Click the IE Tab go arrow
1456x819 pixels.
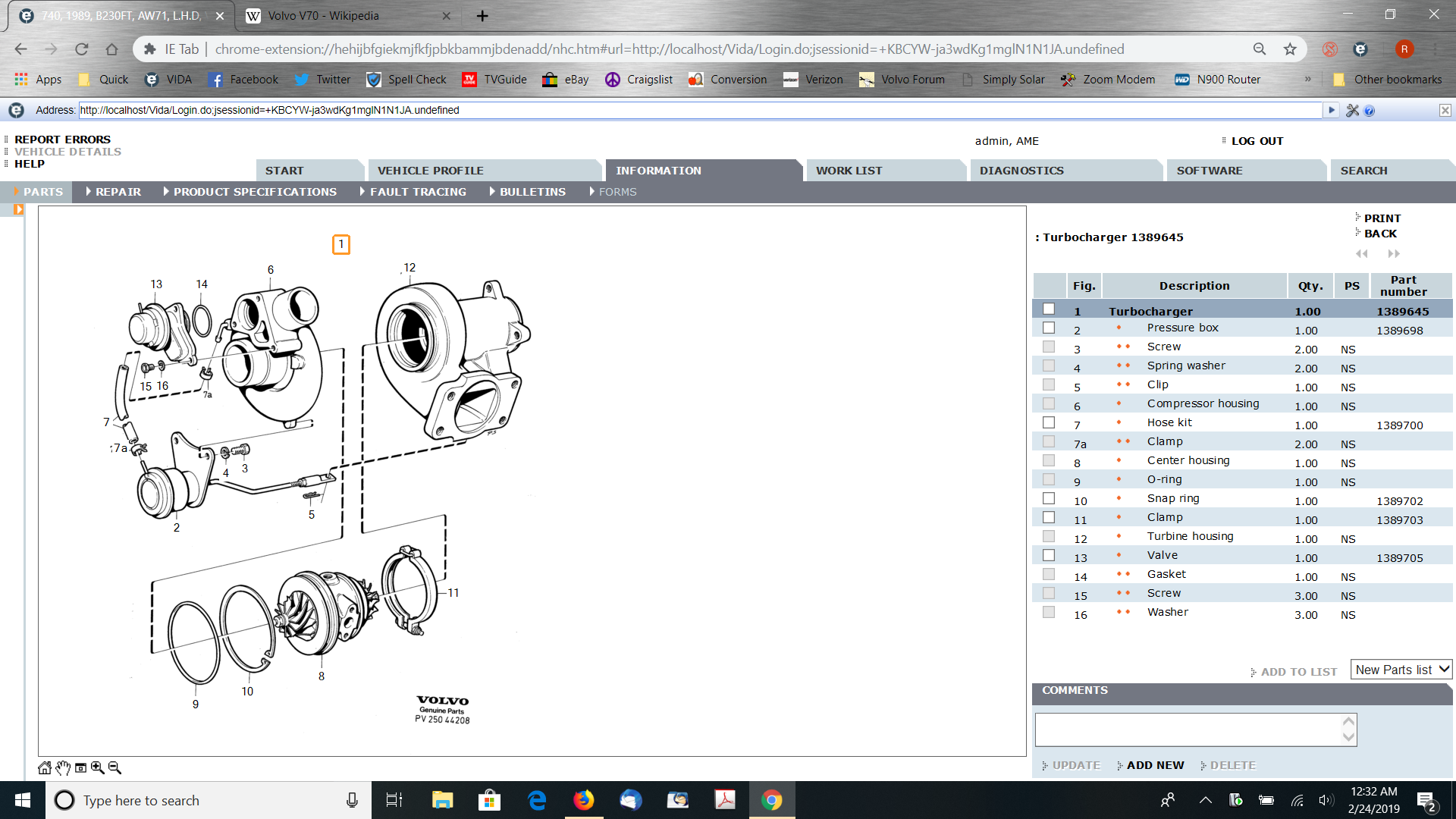(1331, 110)
